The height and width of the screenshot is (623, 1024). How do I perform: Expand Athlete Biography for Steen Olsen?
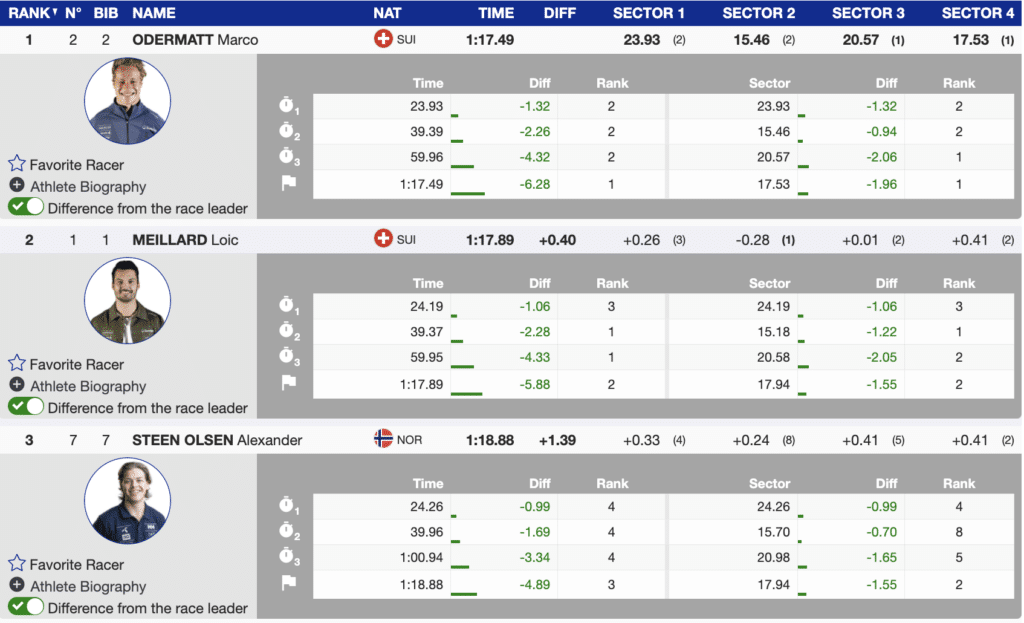pos(17,586)
